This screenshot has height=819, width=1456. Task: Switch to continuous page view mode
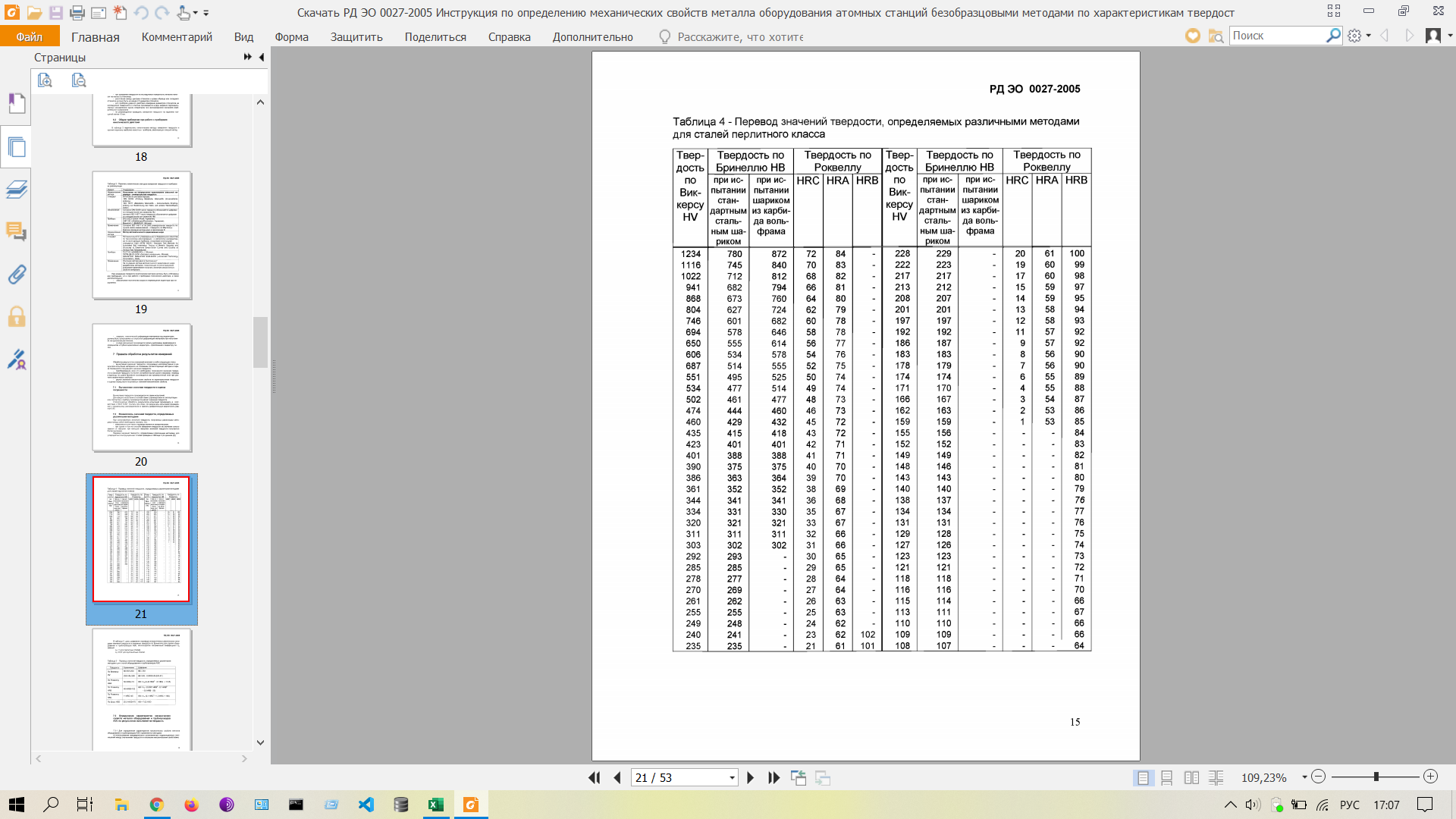click(1167, 778)
